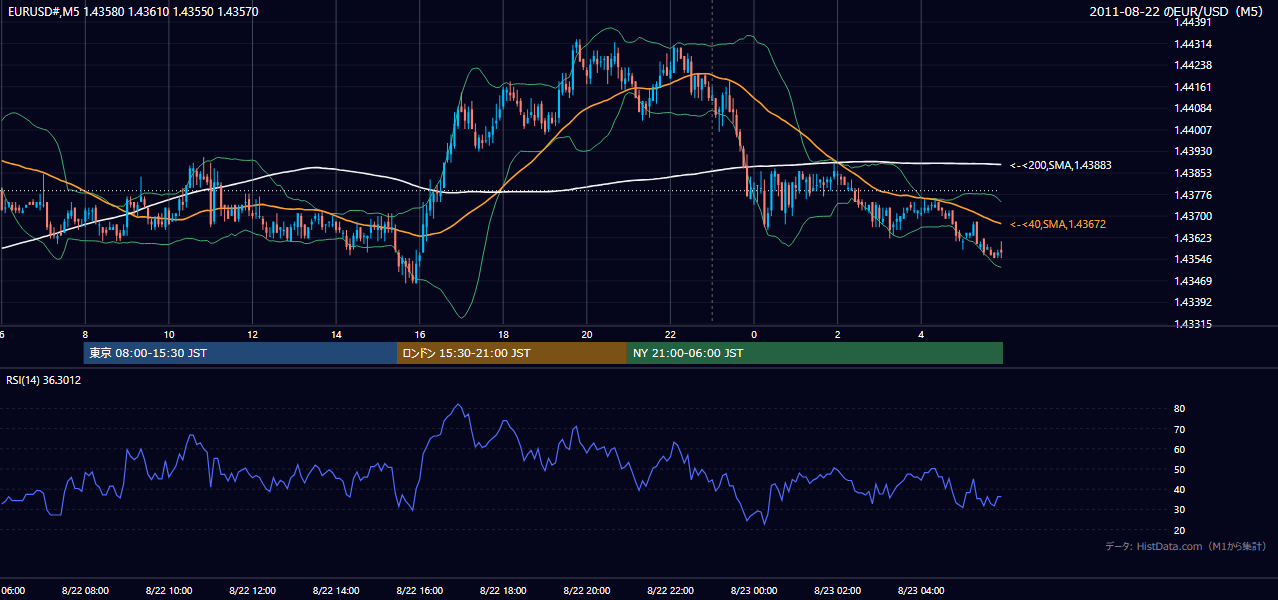Click the RSI 30 level label
Image resolution: width=1278 pixels, height=600 pixels.
[1179, 510]
